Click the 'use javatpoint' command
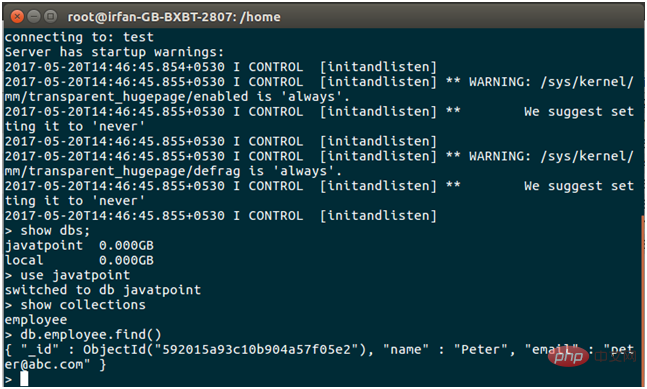The height and width of the screenshot is (389, 647). (x=68, y=275)
